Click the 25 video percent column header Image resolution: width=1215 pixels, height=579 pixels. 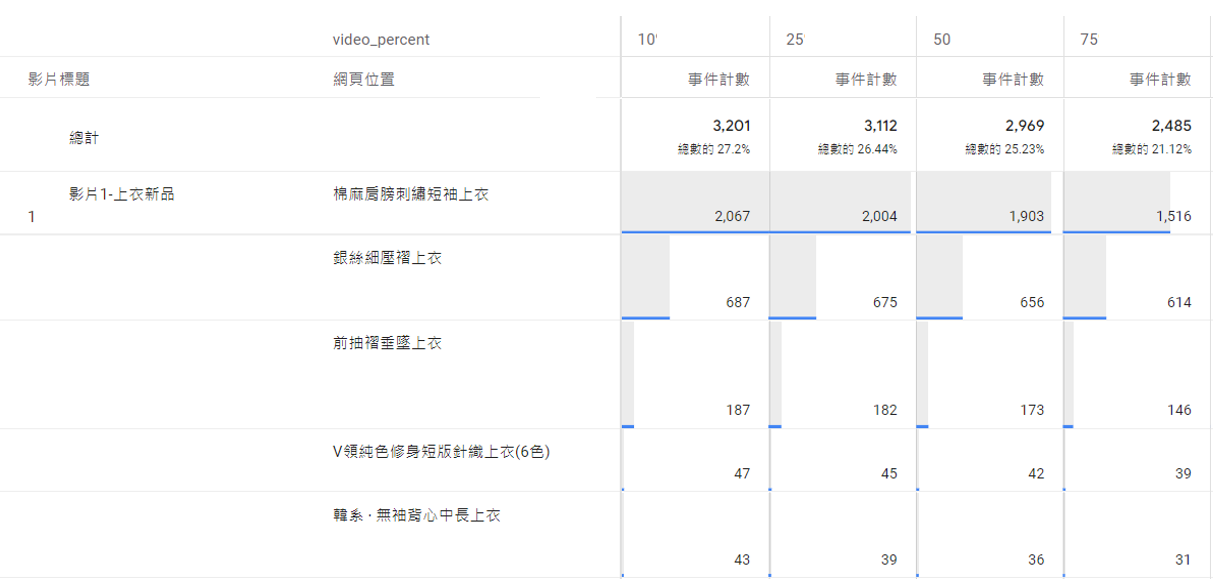pyautogui.click(x=795, y=40)
